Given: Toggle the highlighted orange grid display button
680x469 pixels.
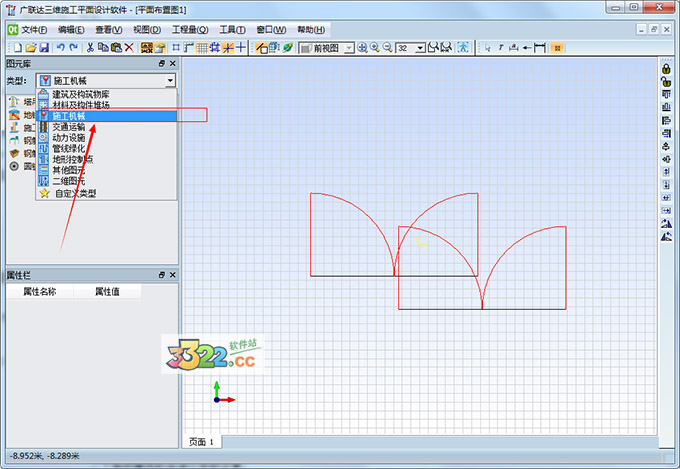Looking at the screenshot, I should (557, 47).
